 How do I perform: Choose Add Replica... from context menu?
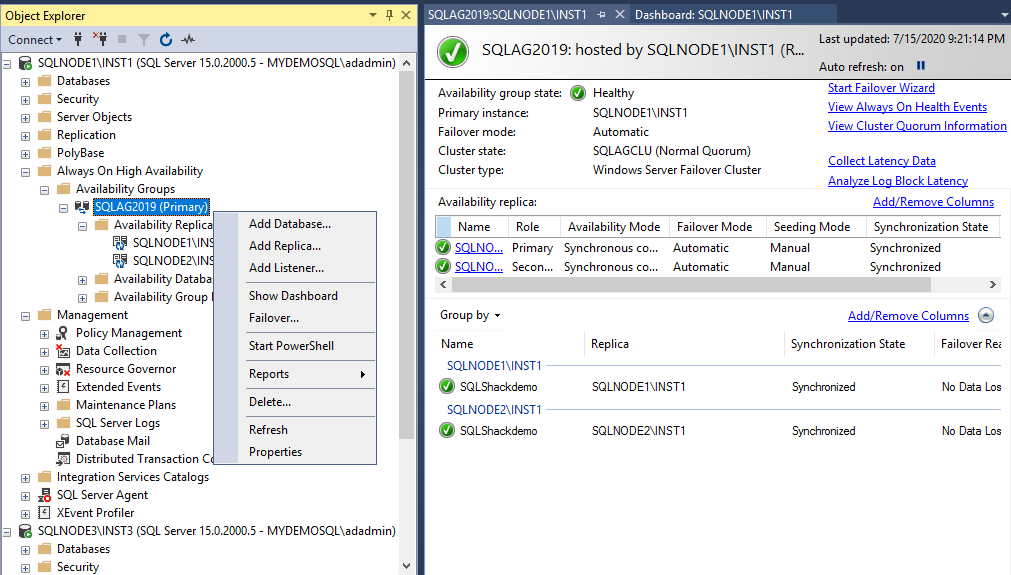click(295, 246)
